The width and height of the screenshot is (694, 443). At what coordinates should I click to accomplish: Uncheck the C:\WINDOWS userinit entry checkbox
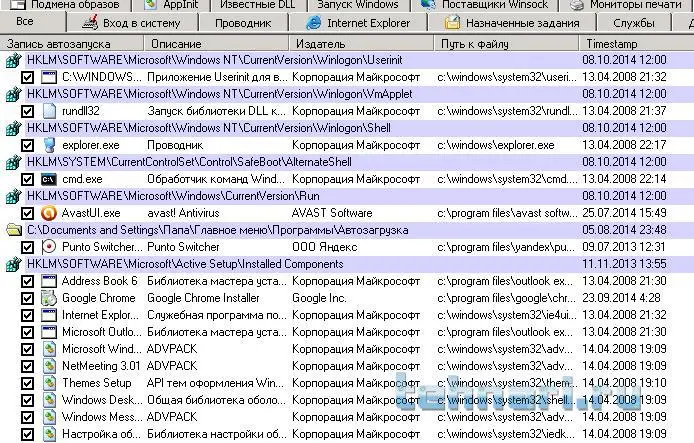tap(27, 77)
